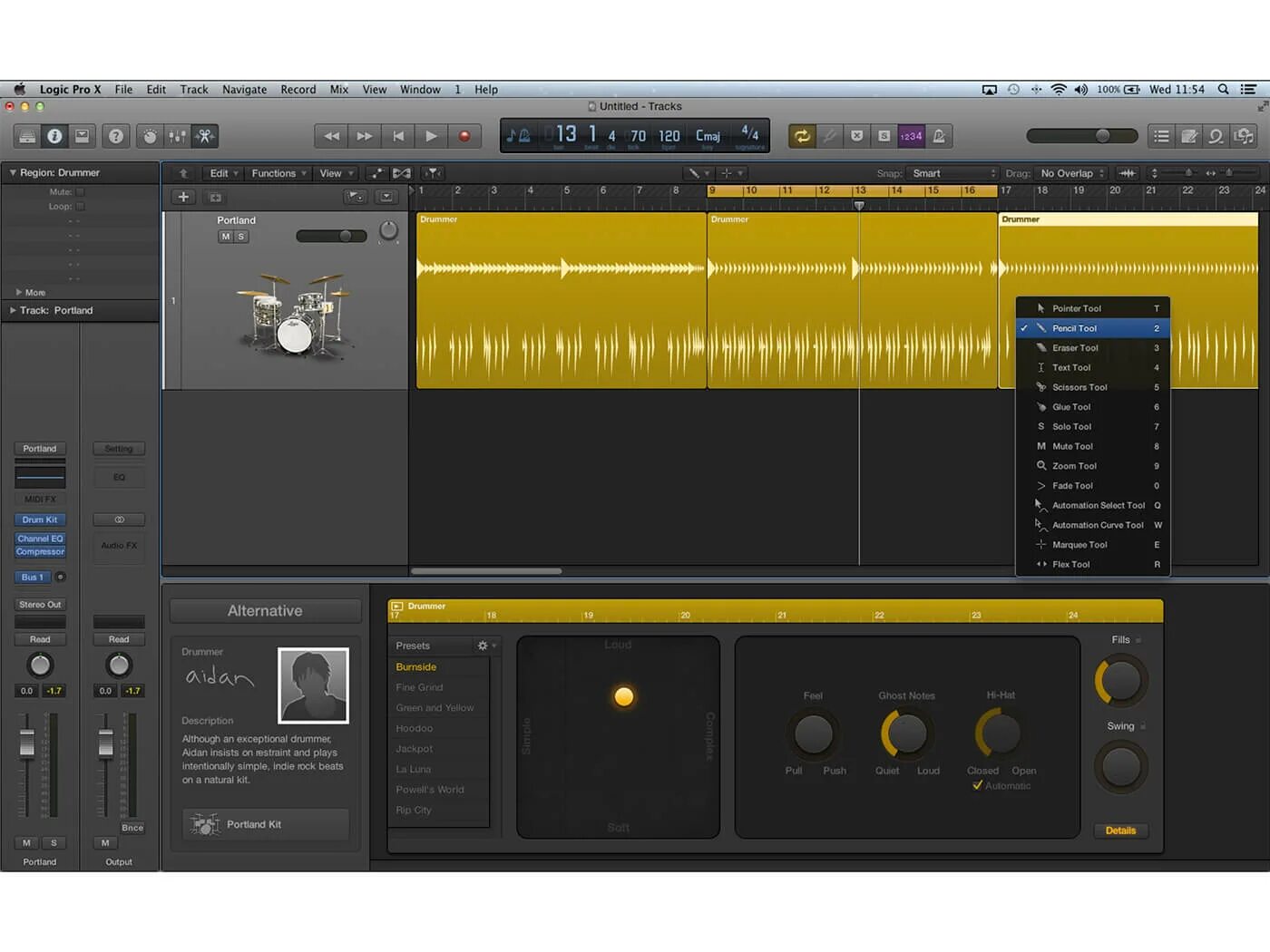Open the Drag No Overlap dropdown

click(x=1072, y=173)
